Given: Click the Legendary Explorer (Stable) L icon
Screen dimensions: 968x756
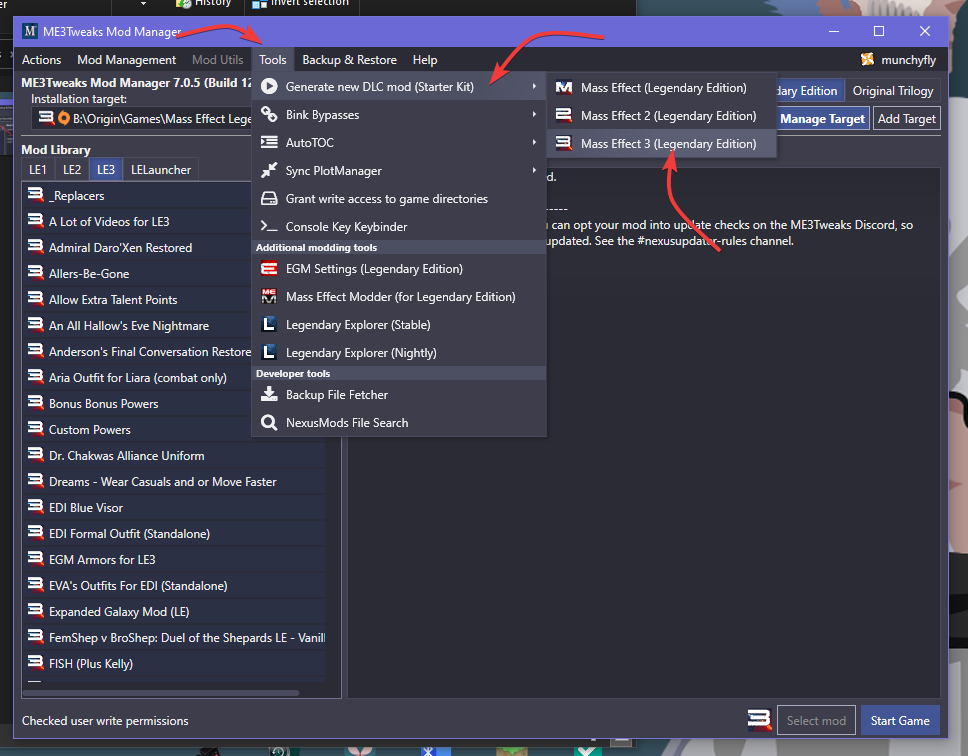Looking at the screenshot, I should (269, 324).
